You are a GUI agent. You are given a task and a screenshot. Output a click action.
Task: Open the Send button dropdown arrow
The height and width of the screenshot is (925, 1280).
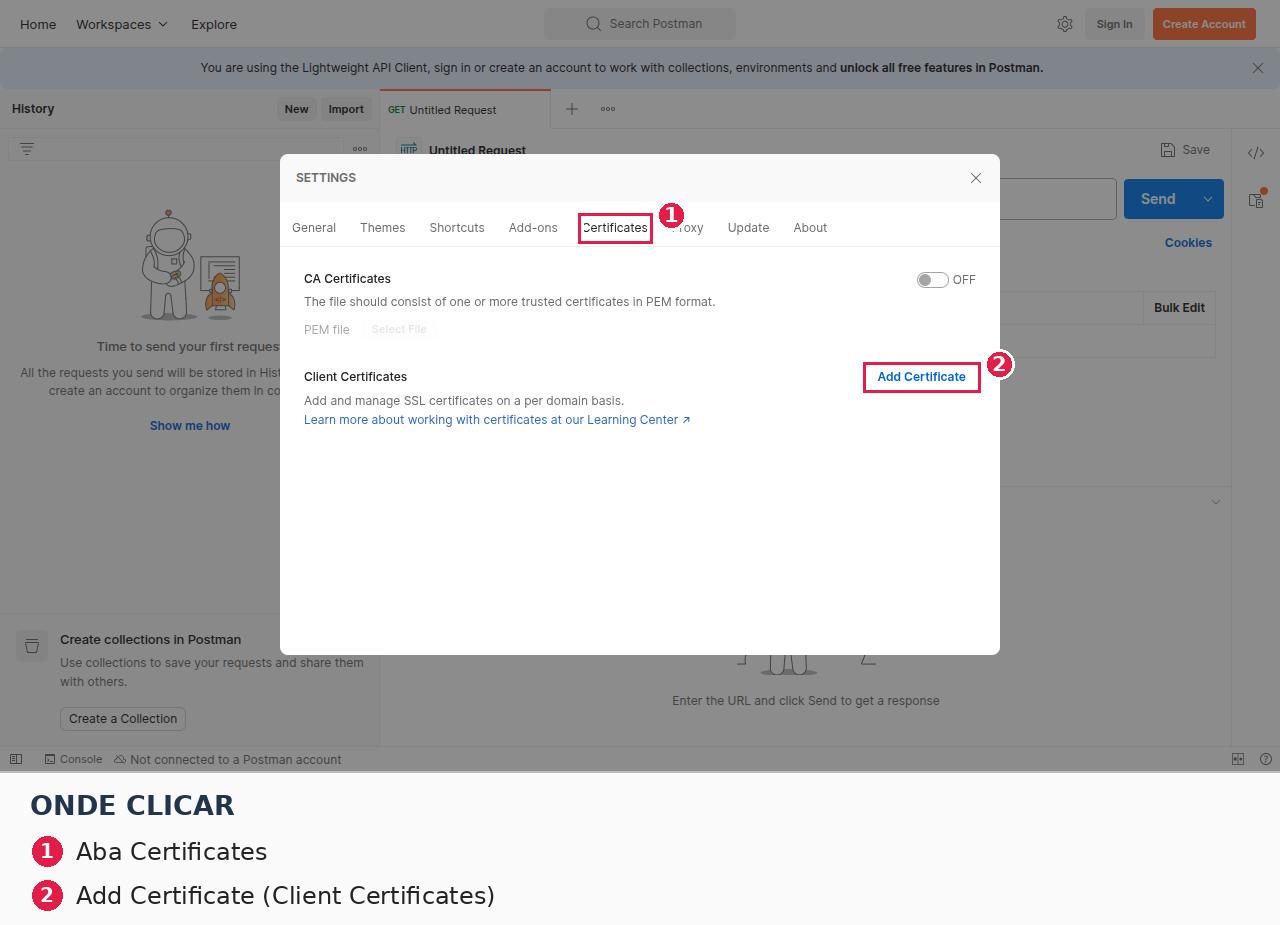coord(1208,199)
